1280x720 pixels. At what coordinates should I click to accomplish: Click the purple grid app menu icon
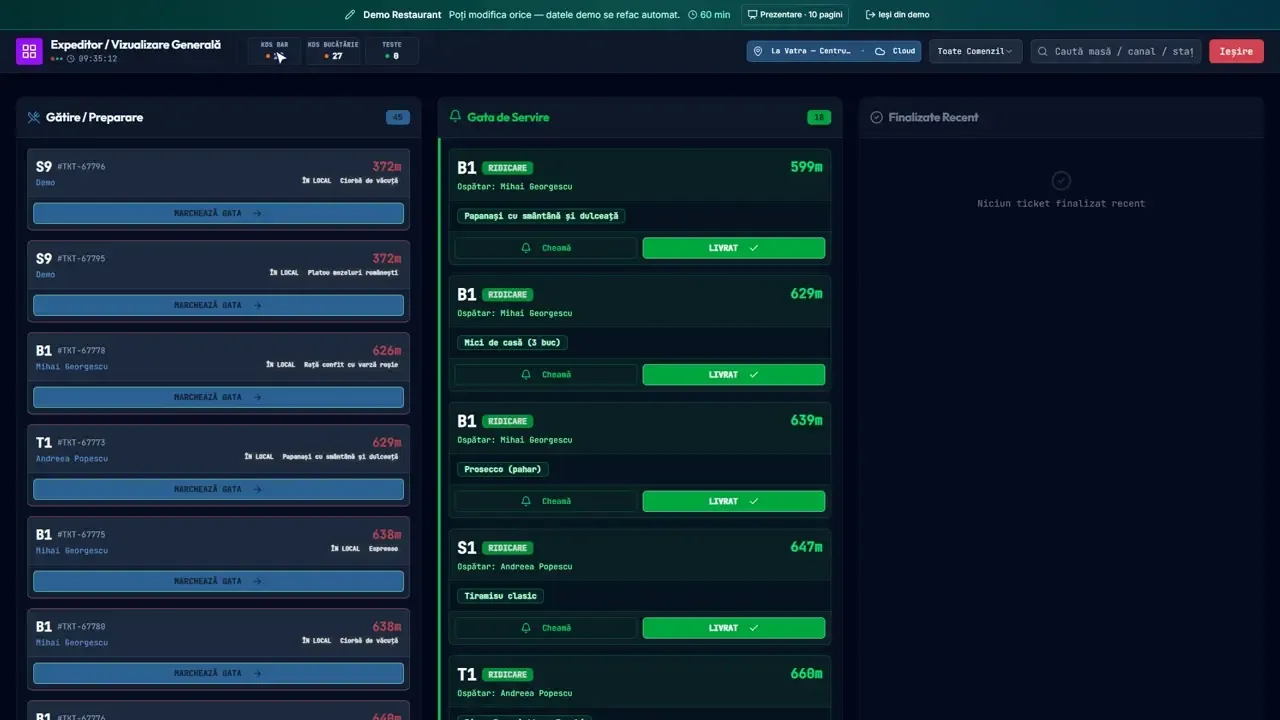point(29,51)
